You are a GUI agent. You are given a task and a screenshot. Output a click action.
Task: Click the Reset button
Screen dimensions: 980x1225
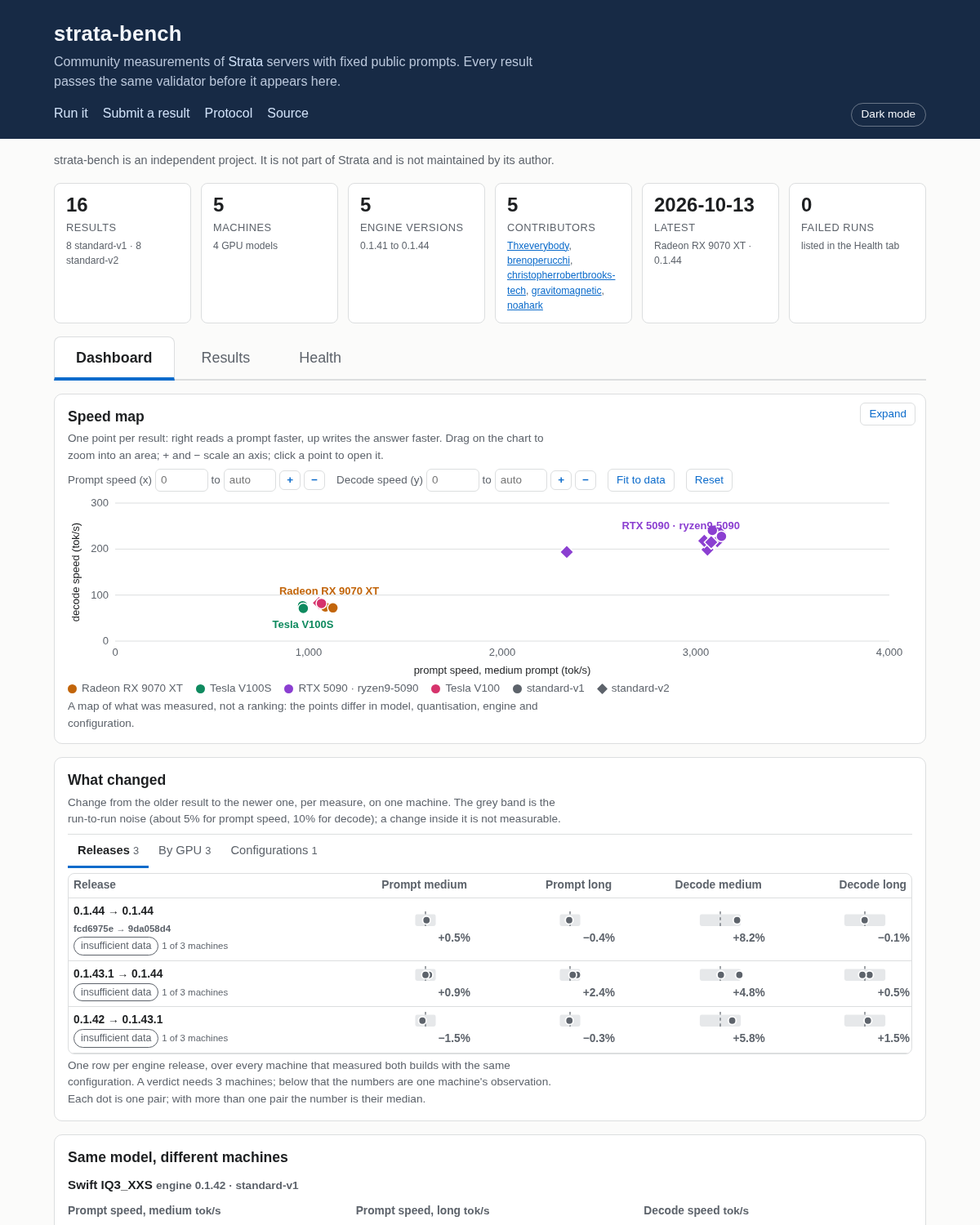point(709,480)
